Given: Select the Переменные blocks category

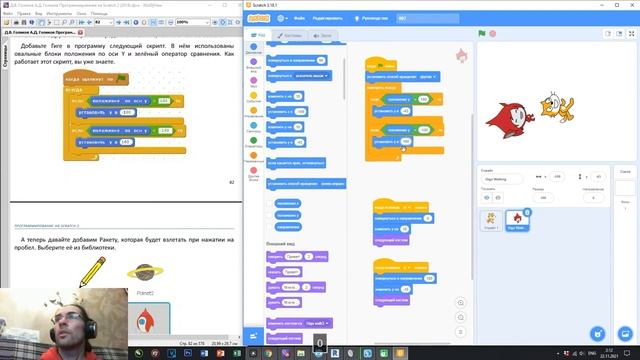Looking at the screenshot, I should click(253, 158).
